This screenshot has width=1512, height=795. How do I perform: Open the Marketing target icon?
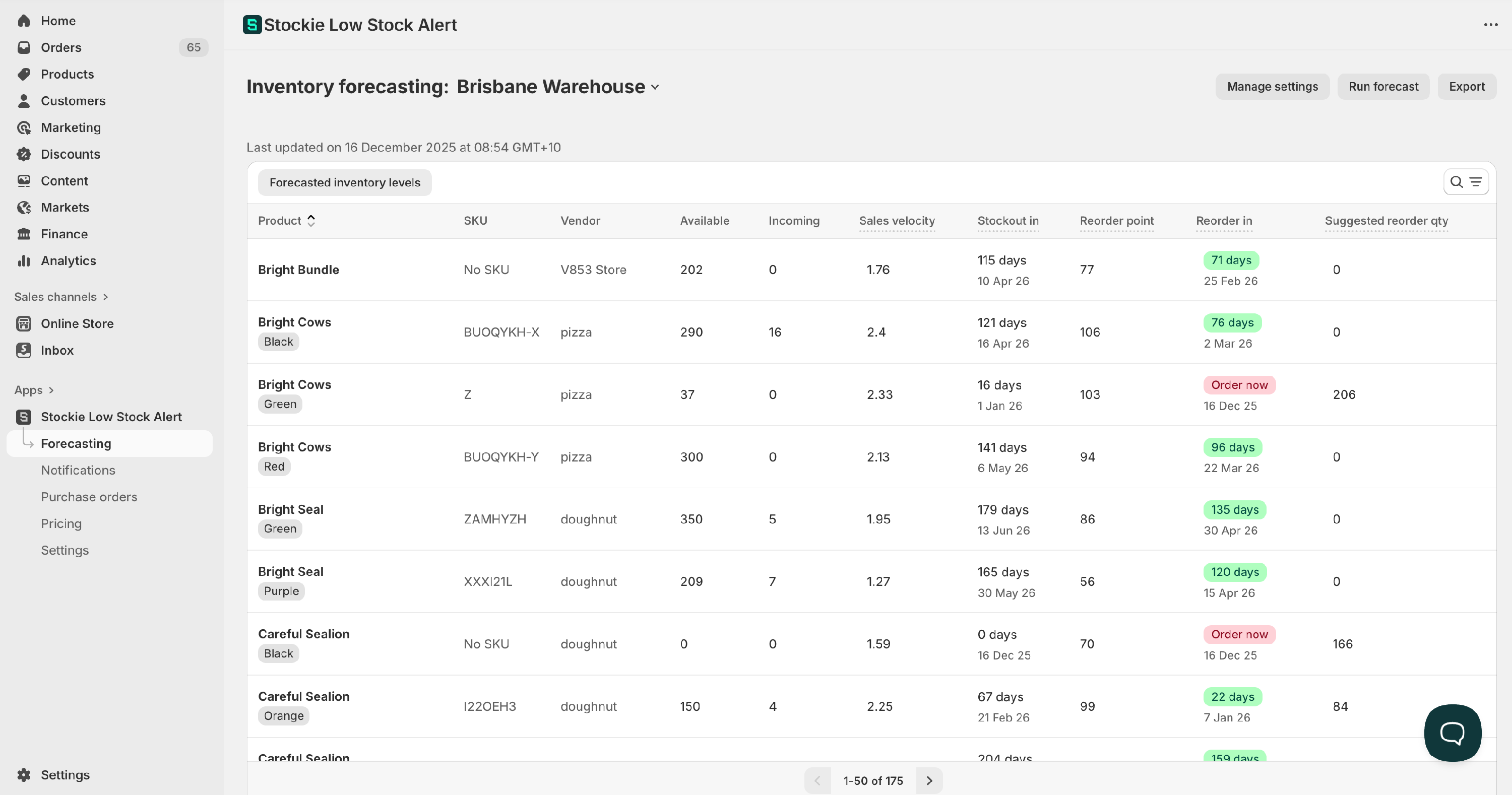[24, 127]
